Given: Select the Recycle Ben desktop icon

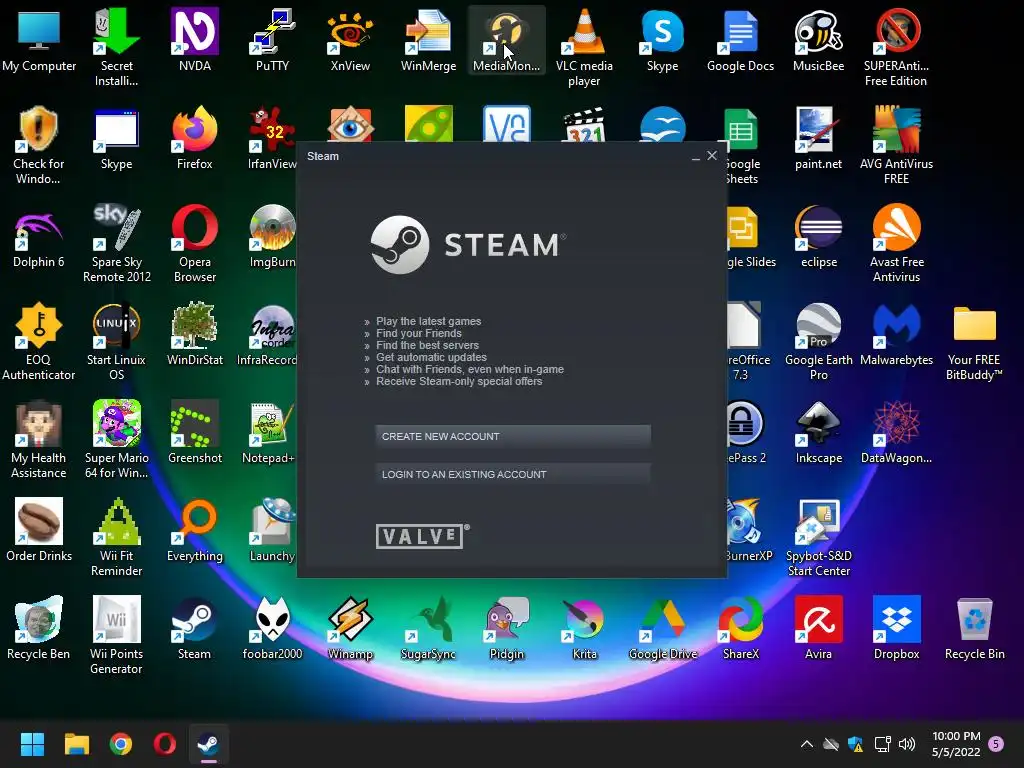Looking at the screenshot, I should pos(39,628).
